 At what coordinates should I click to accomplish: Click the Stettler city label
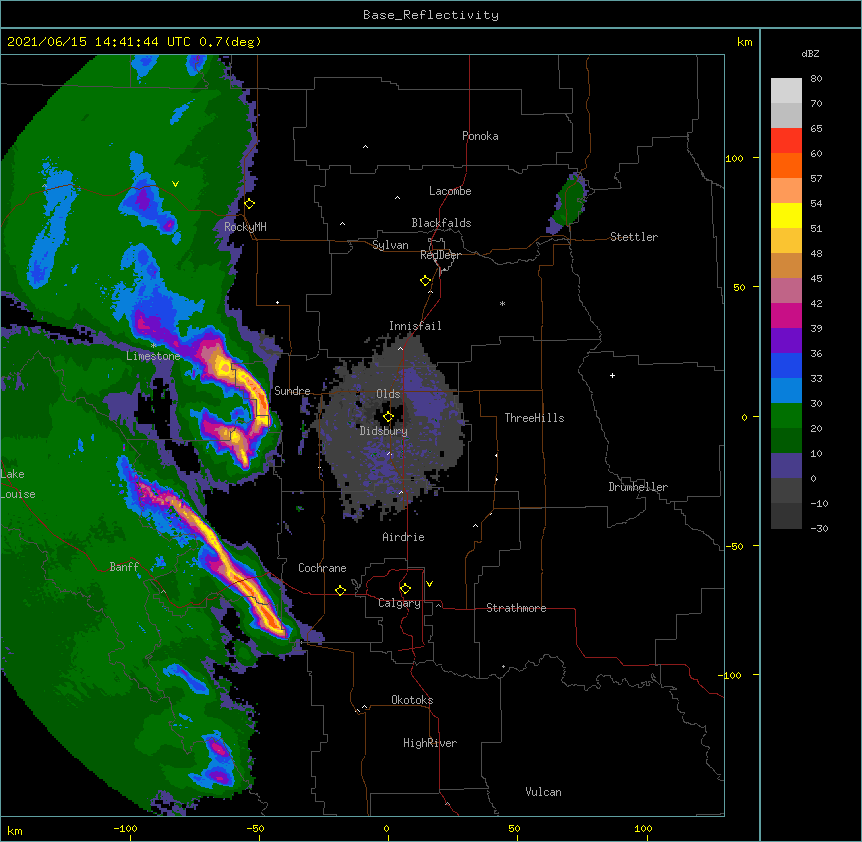point(634,237)
